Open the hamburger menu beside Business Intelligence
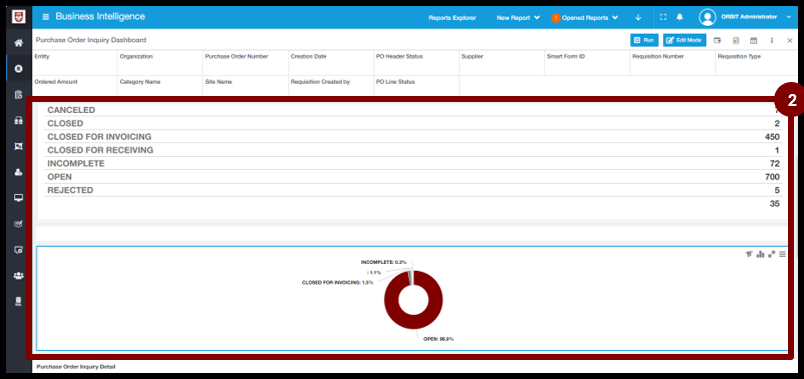 tap(46, 17)
